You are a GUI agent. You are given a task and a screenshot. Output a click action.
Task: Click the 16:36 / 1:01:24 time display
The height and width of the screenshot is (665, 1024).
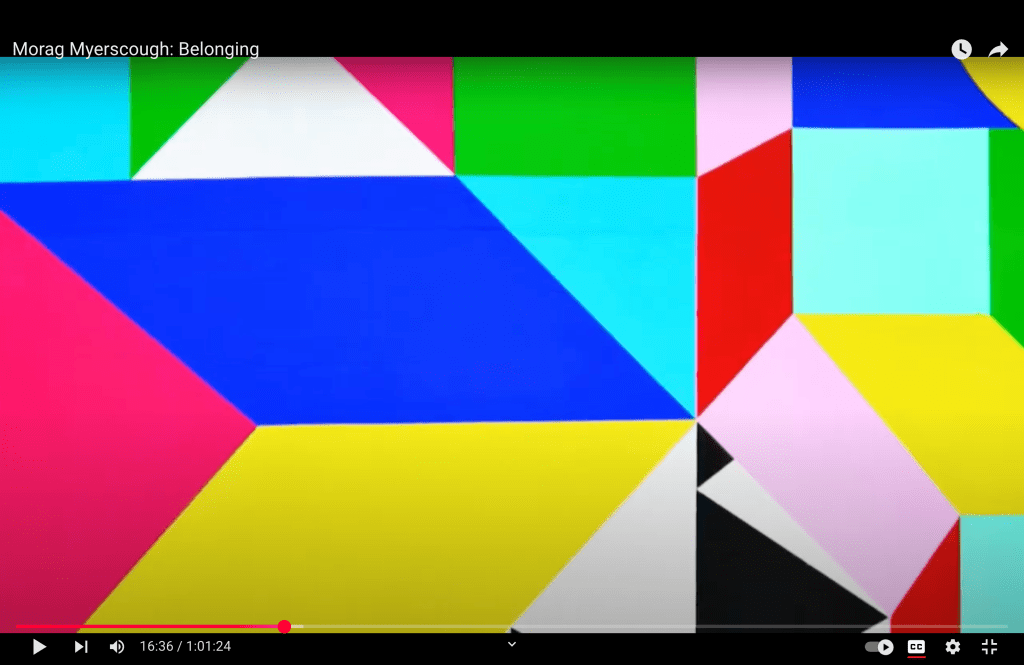pyautogui.click(x=185, y=647)
